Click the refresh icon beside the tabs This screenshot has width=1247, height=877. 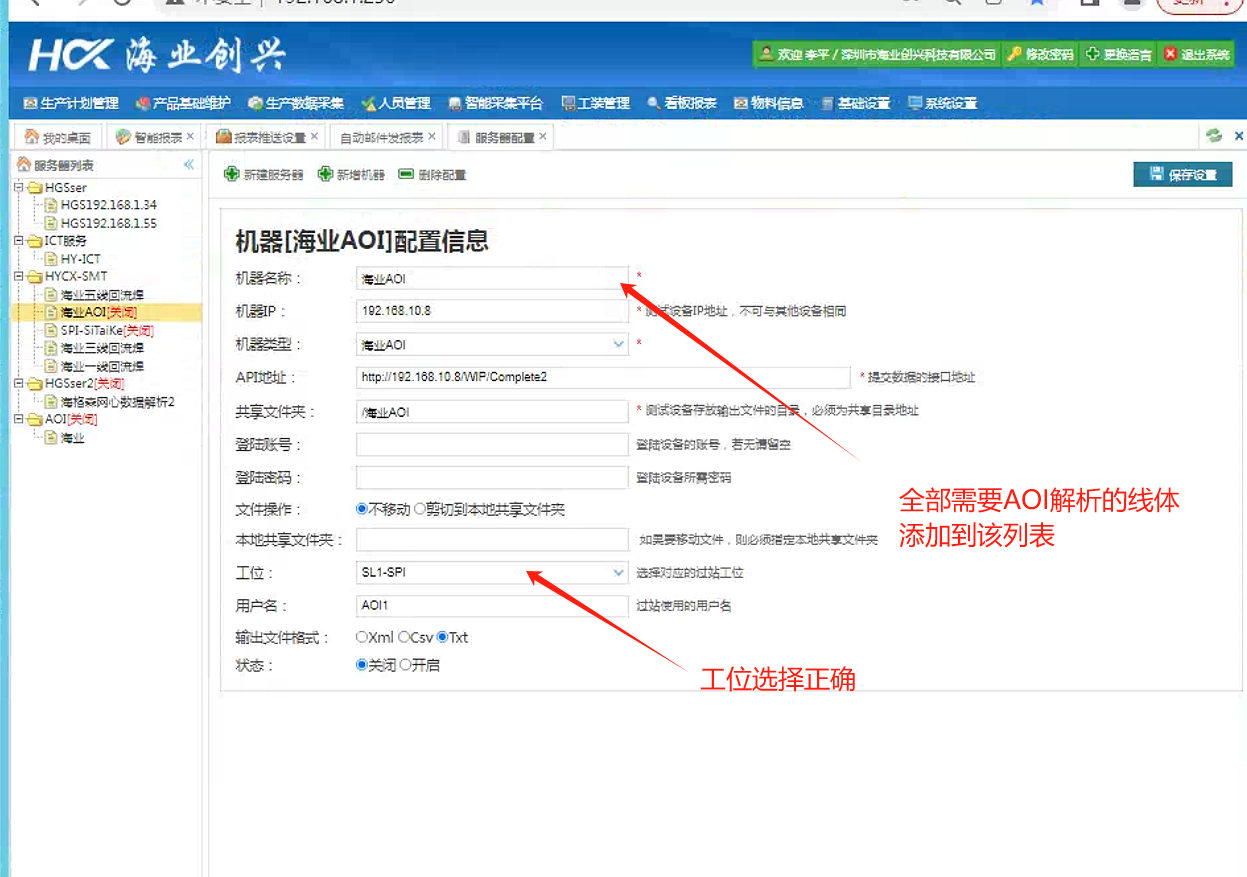point(1214,136)
